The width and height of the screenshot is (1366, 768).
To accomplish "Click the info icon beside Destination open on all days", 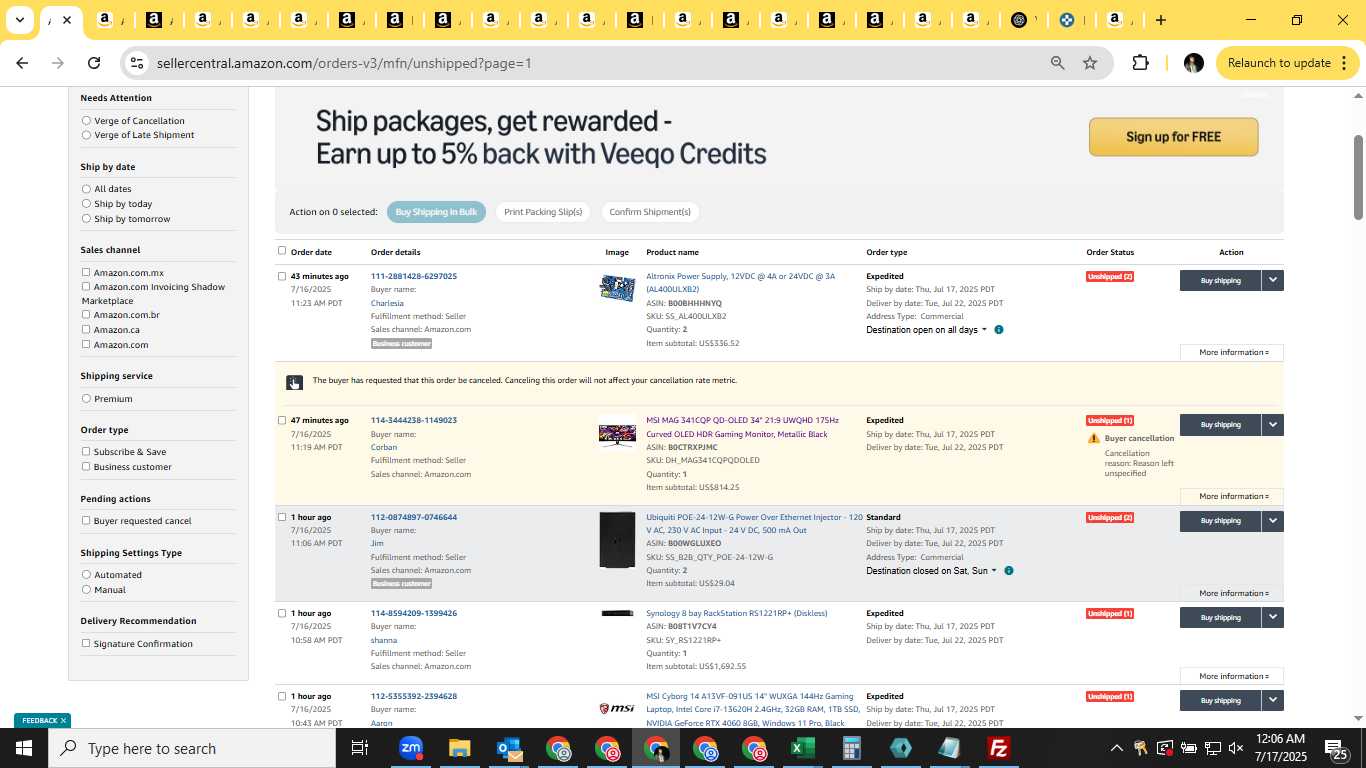I will (998, 330).
